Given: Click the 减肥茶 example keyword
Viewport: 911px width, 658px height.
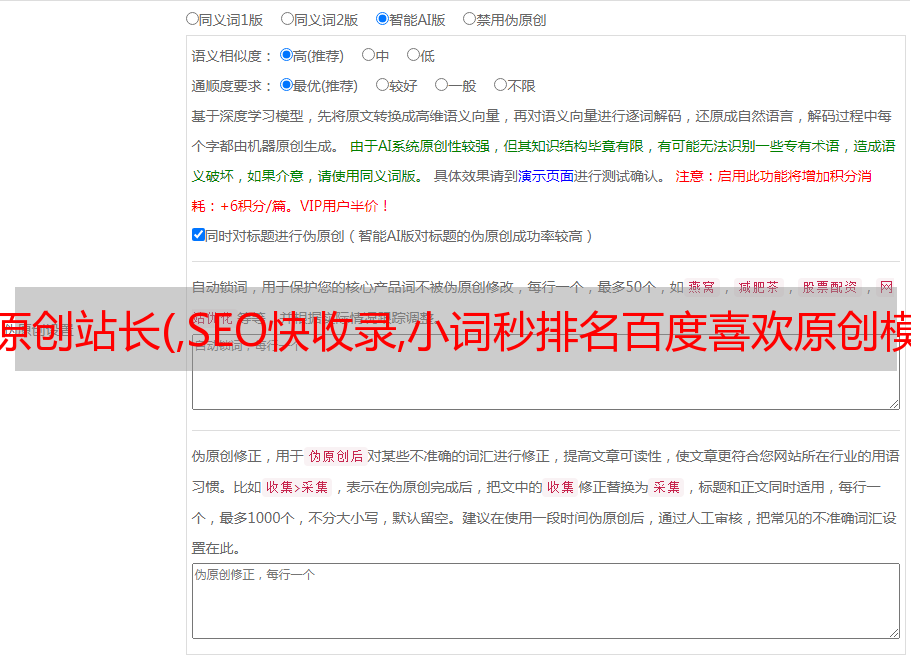Looking at the screenshot, I should click(758, 287).
